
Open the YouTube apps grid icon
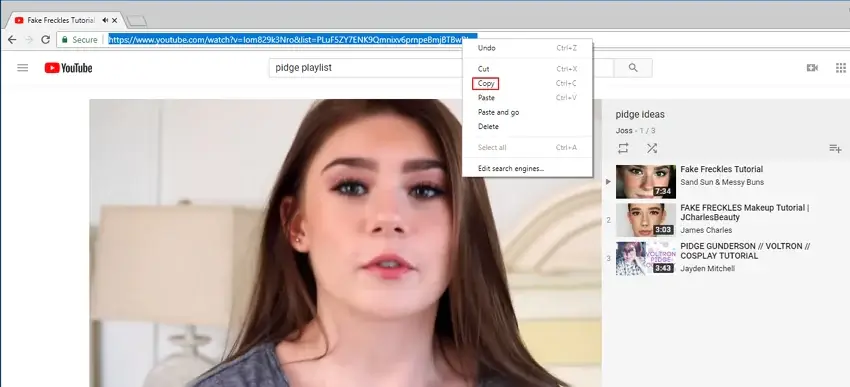tap(841, 68)
